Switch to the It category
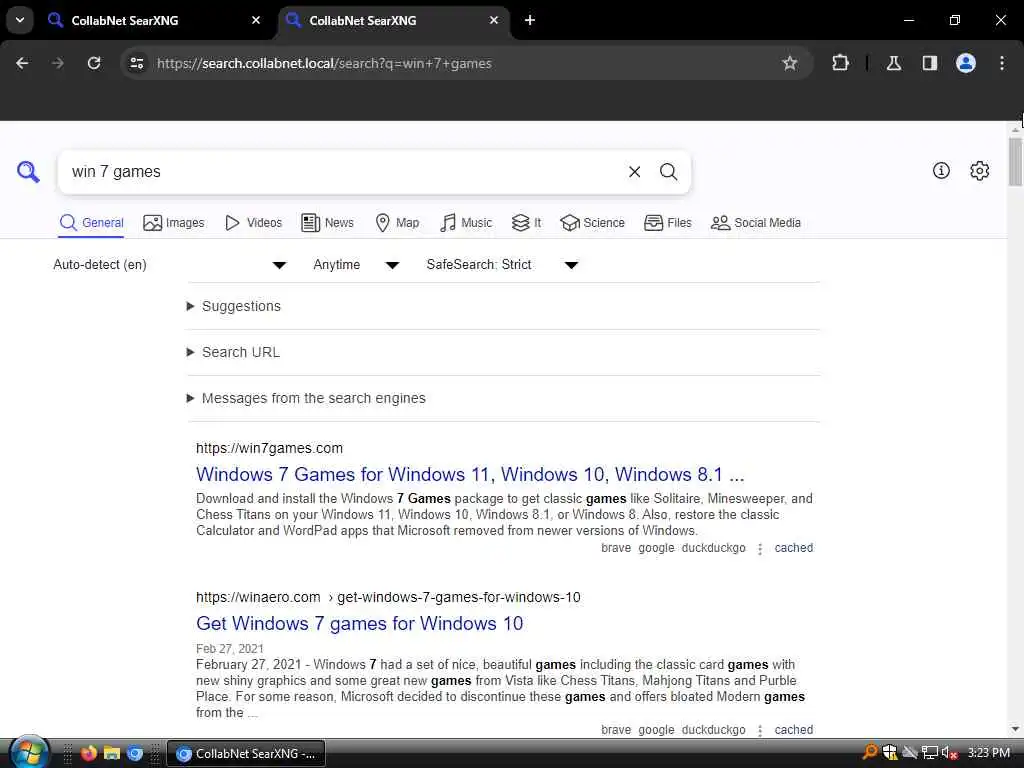This screenshot has height=768, width=1024. click(x=526, y=223)
